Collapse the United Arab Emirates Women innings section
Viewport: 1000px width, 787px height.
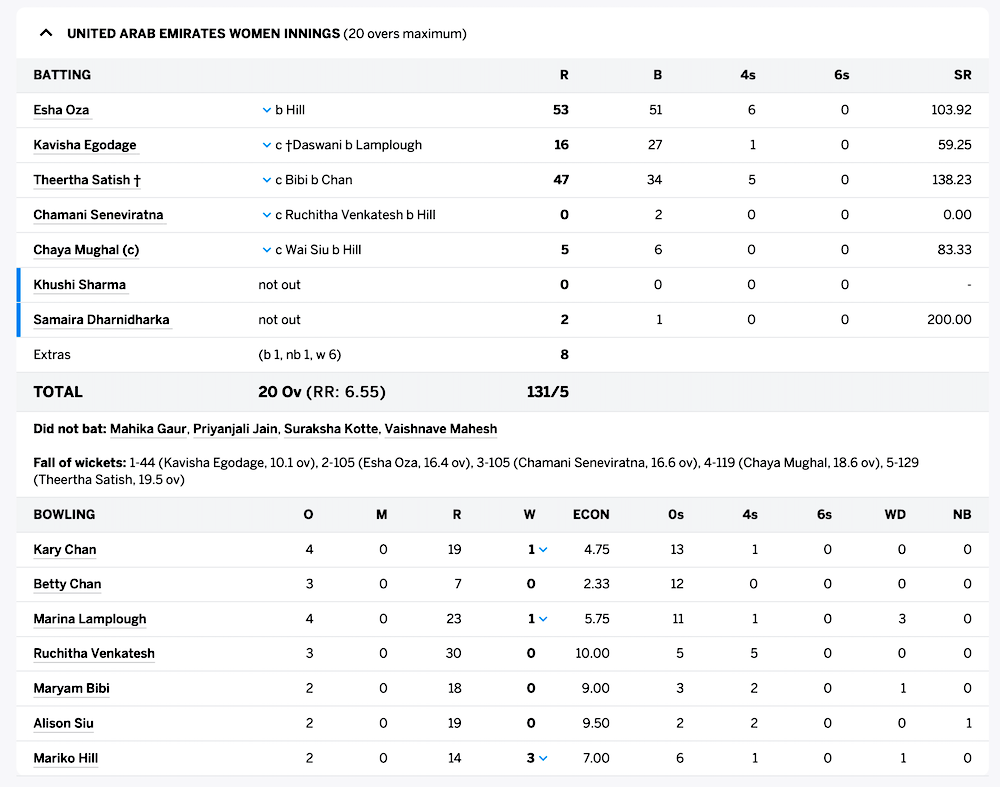pyautogui.click(x=46, y=33)
